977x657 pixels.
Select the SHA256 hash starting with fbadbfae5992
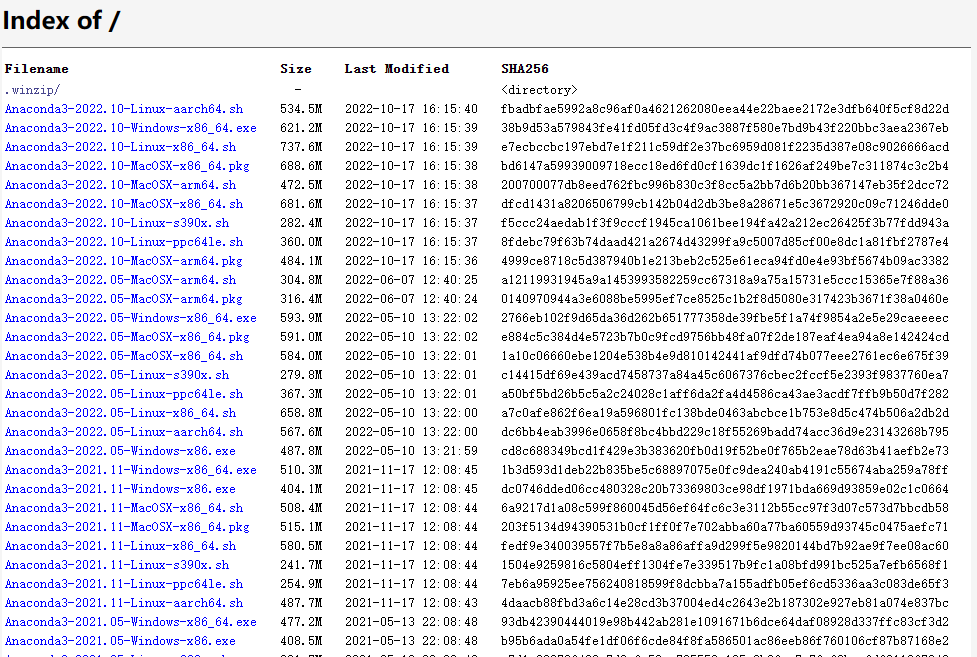725,109
